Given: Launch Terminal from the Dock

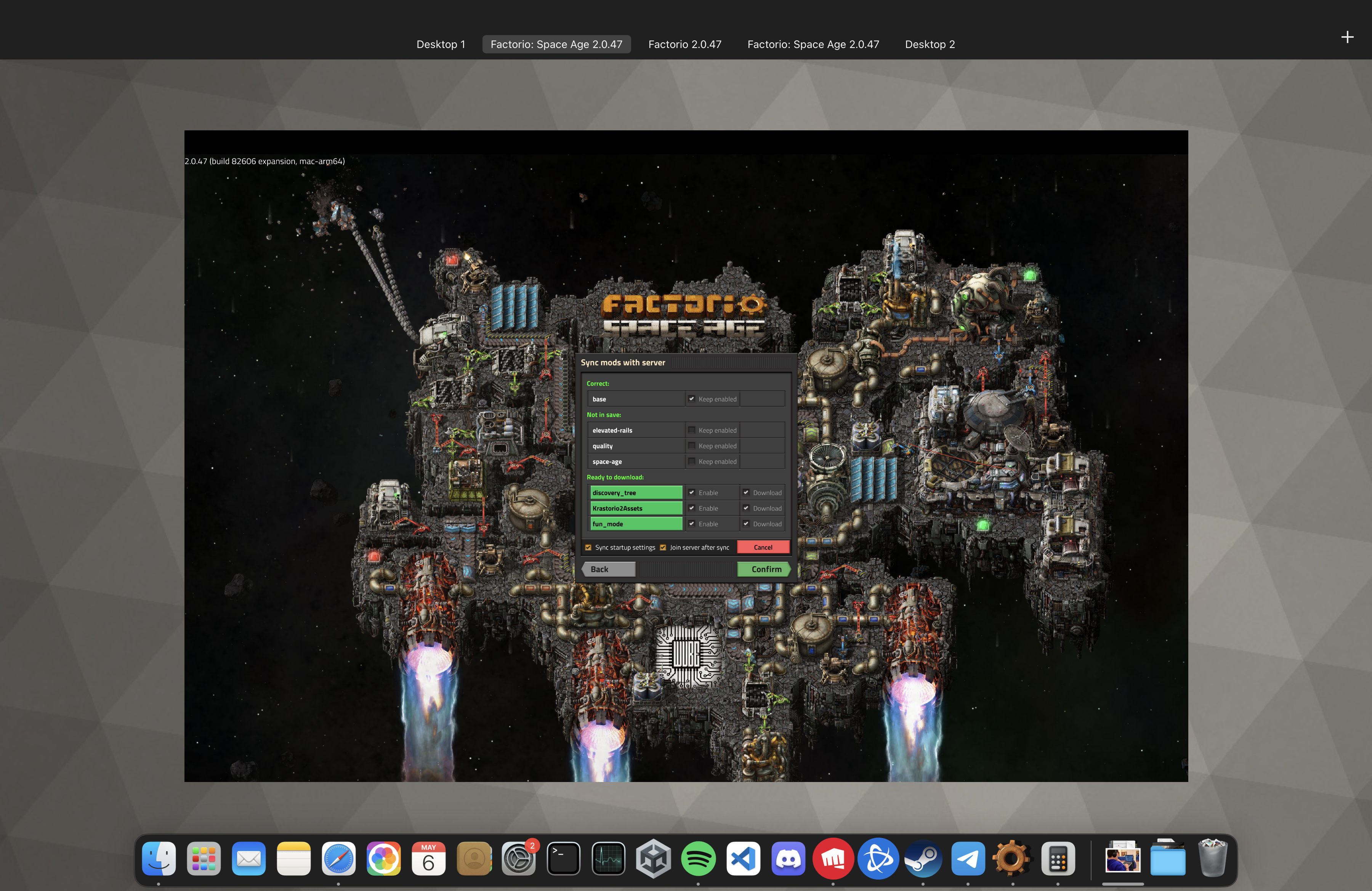Looking at the screenshot, I should [x=563, y=858].
